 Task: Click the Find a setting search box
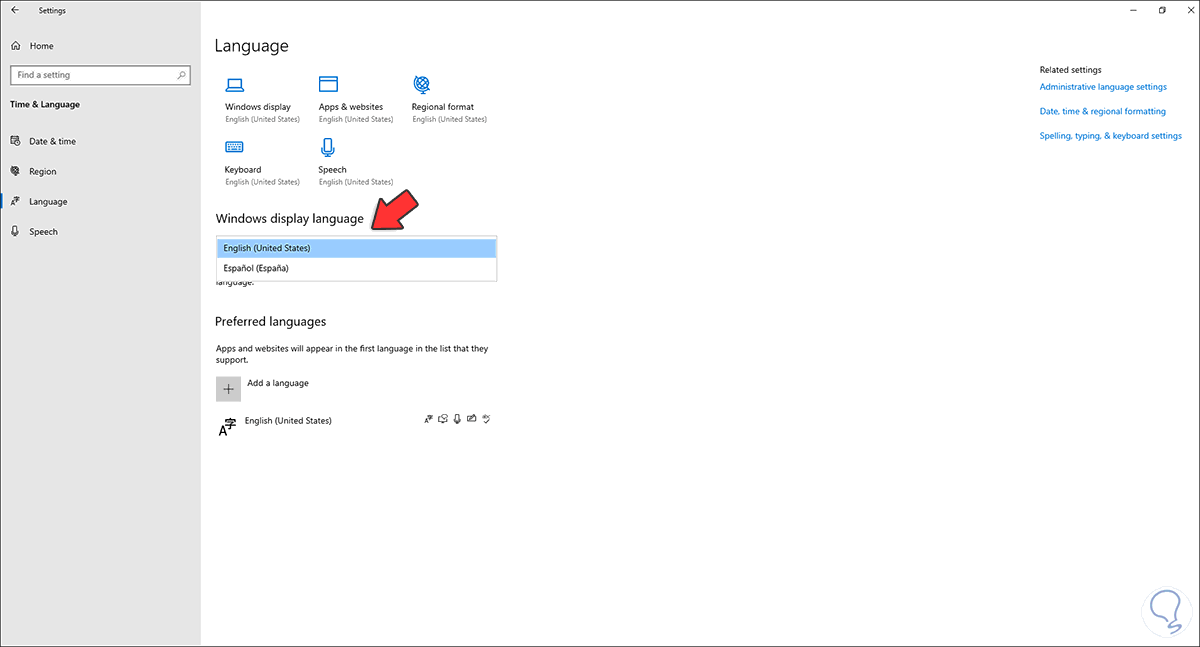[100, 75]
